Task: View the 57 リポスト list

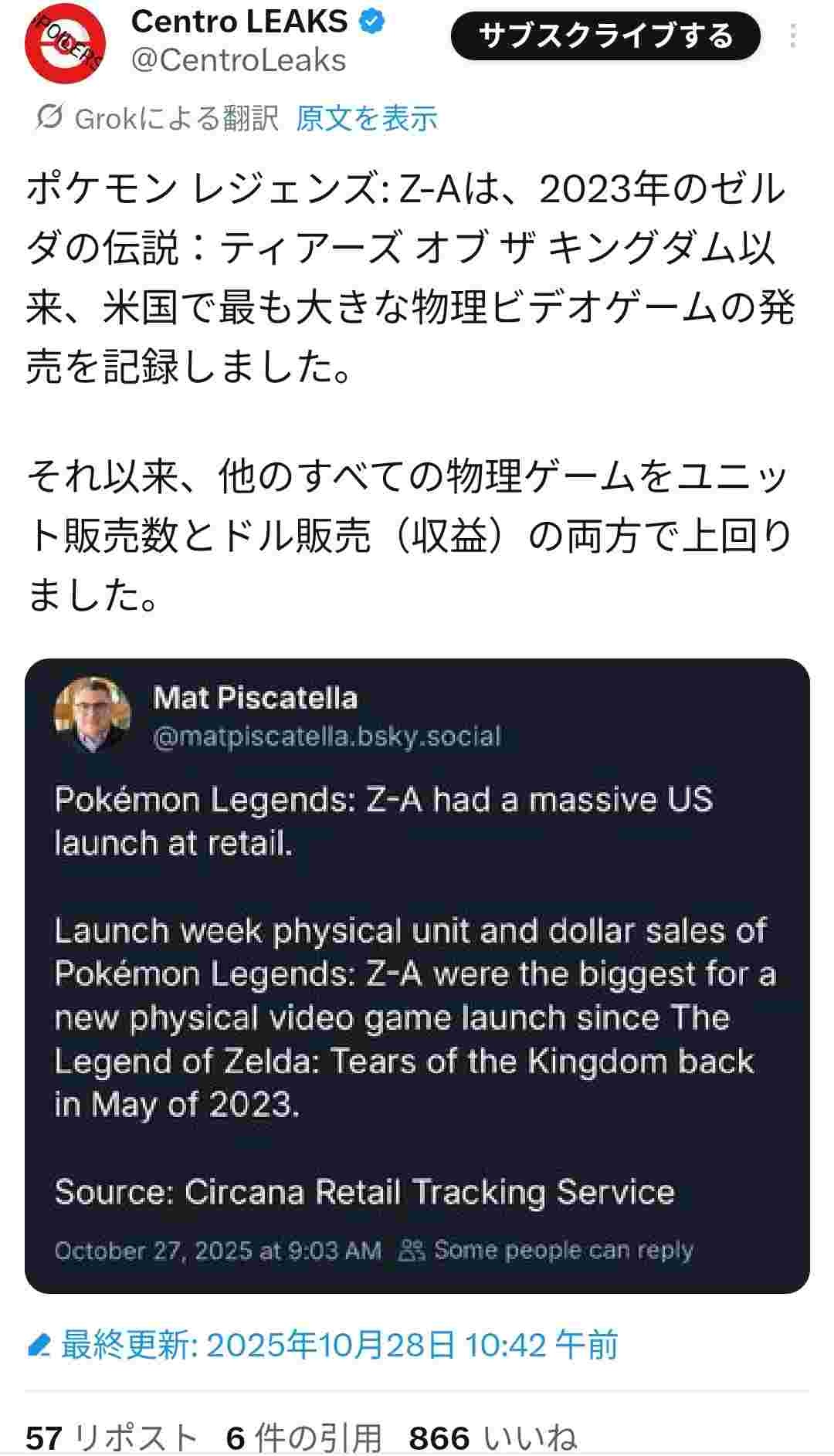Action: [x=112, y=1437]
